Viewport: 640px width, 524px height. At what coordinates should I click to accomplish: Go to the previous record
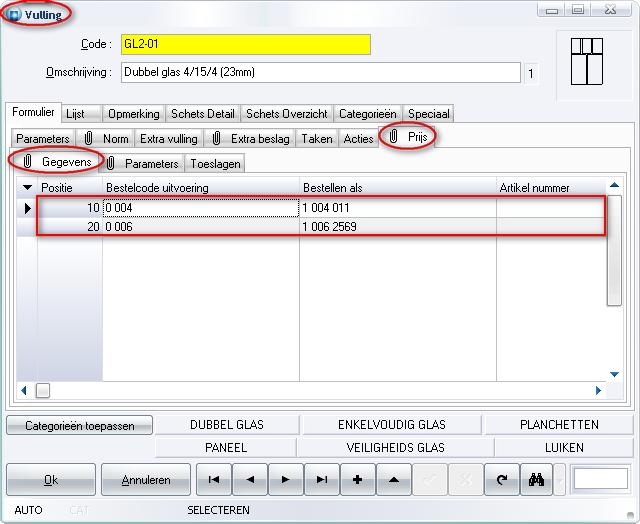(250, 480)
